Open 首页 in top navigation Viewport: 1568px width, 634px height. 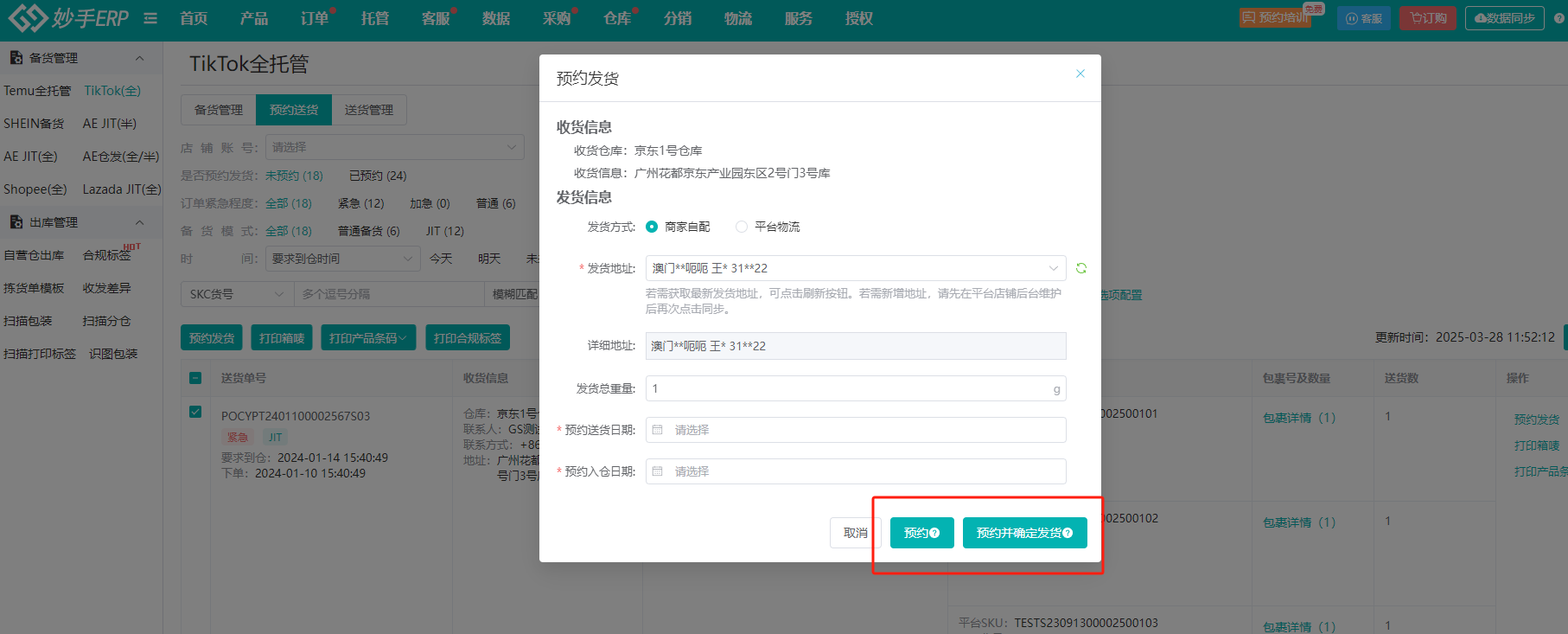click(194, 18)
